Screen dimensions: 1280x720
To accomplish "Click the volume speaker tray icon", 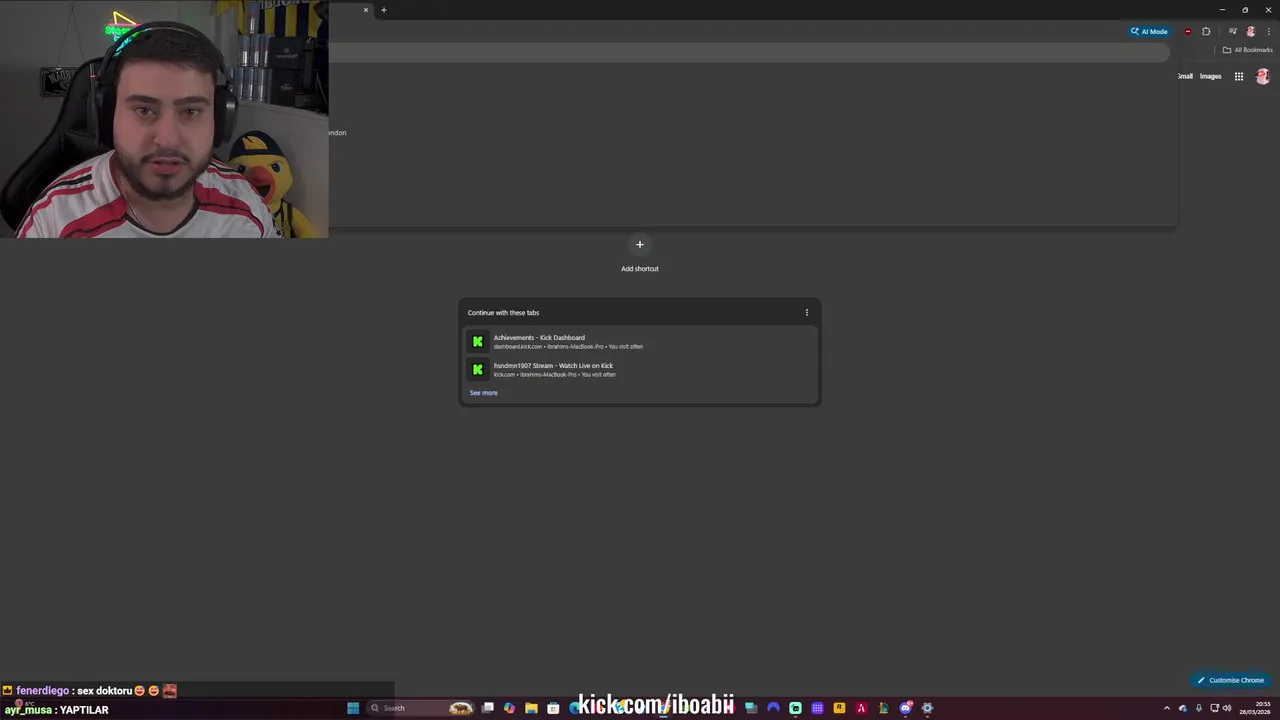I will (x=1227, y=708).
